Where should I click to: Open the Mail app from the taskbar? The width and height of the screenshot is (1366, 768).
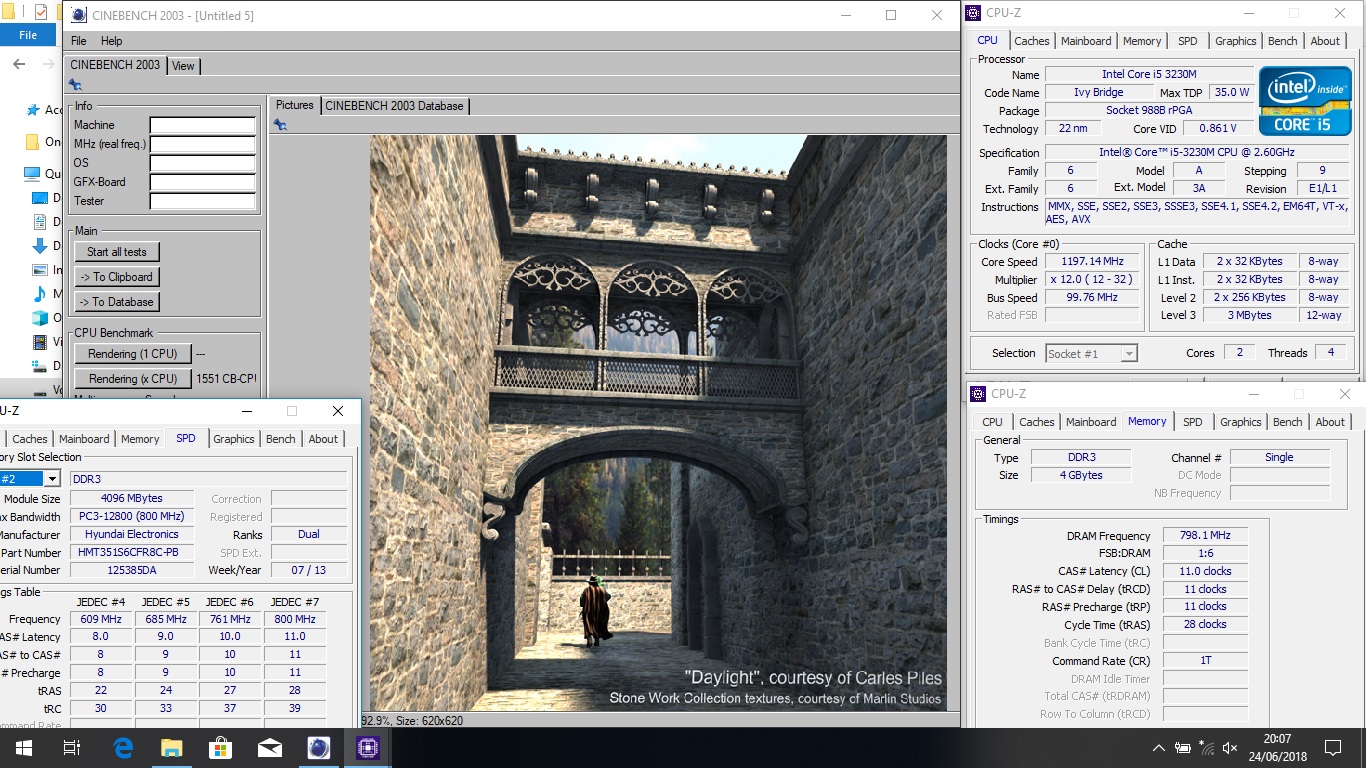[270, 747]
